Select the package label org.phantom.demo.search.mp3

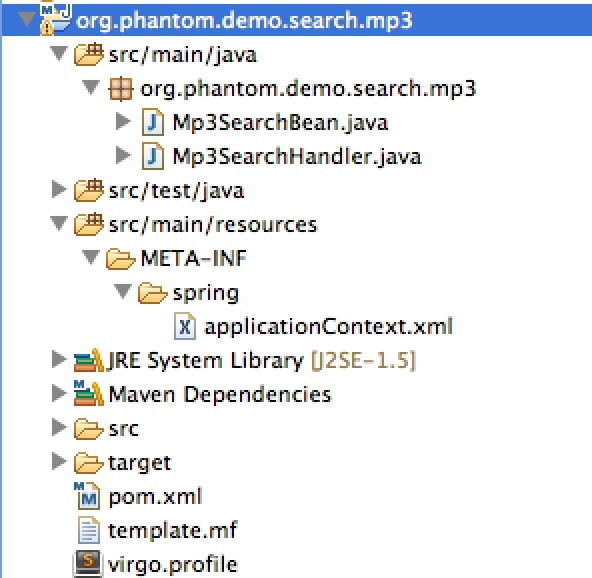coord(308,90)
